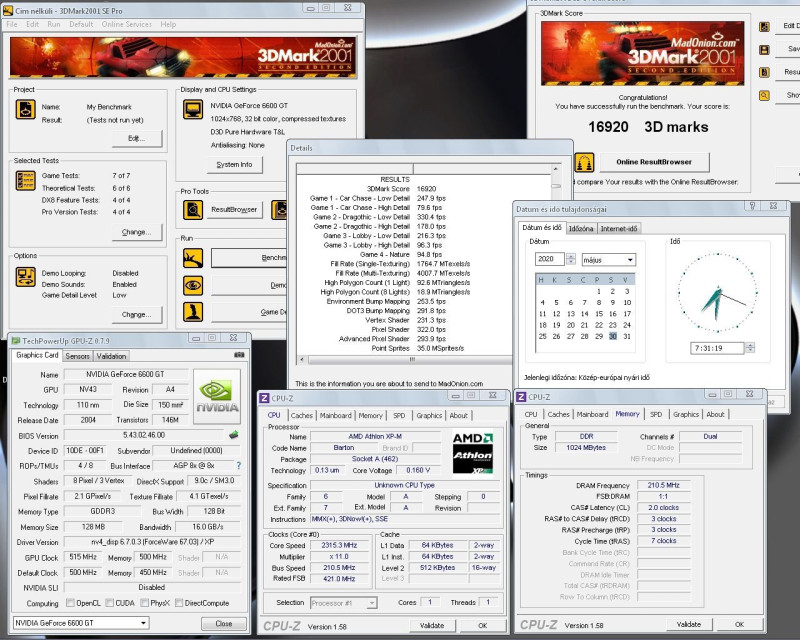Open the File menu in 3DMark
Image resolution: width=800 pixels, height=640 pixels.
tap(12, 24)
